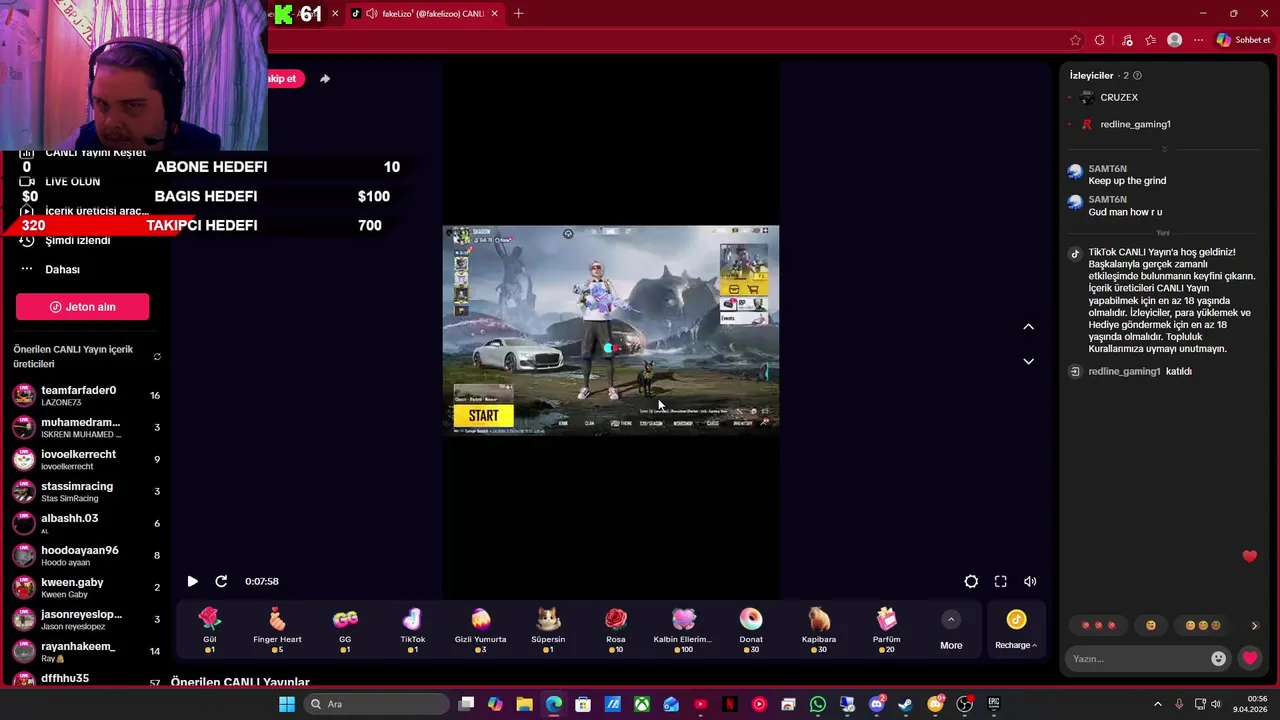Send the Gül rose gift

click(x=210, y=630)
